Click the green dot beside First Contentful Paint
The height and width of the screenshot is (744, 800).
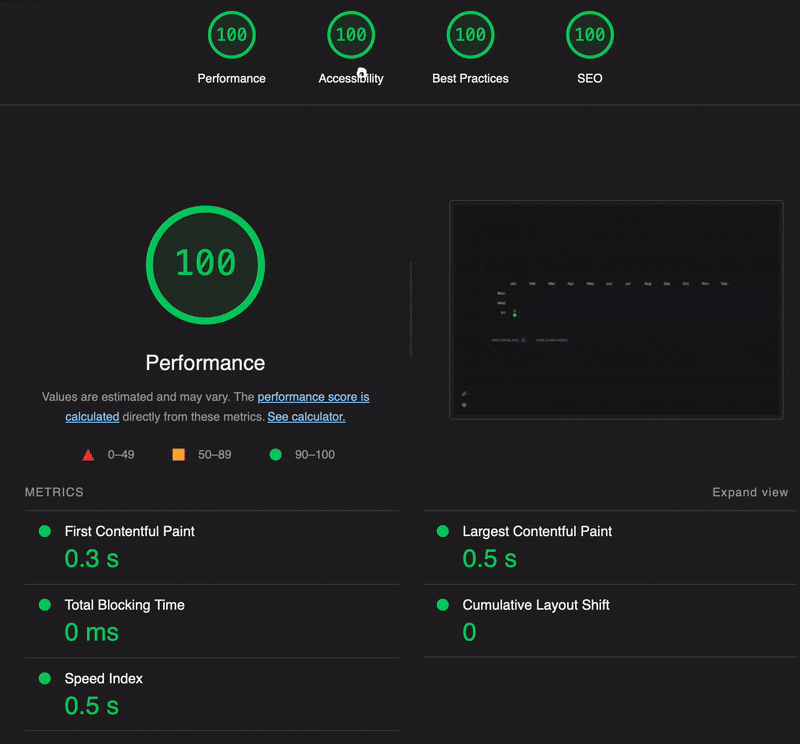click(x=44, y=531)
